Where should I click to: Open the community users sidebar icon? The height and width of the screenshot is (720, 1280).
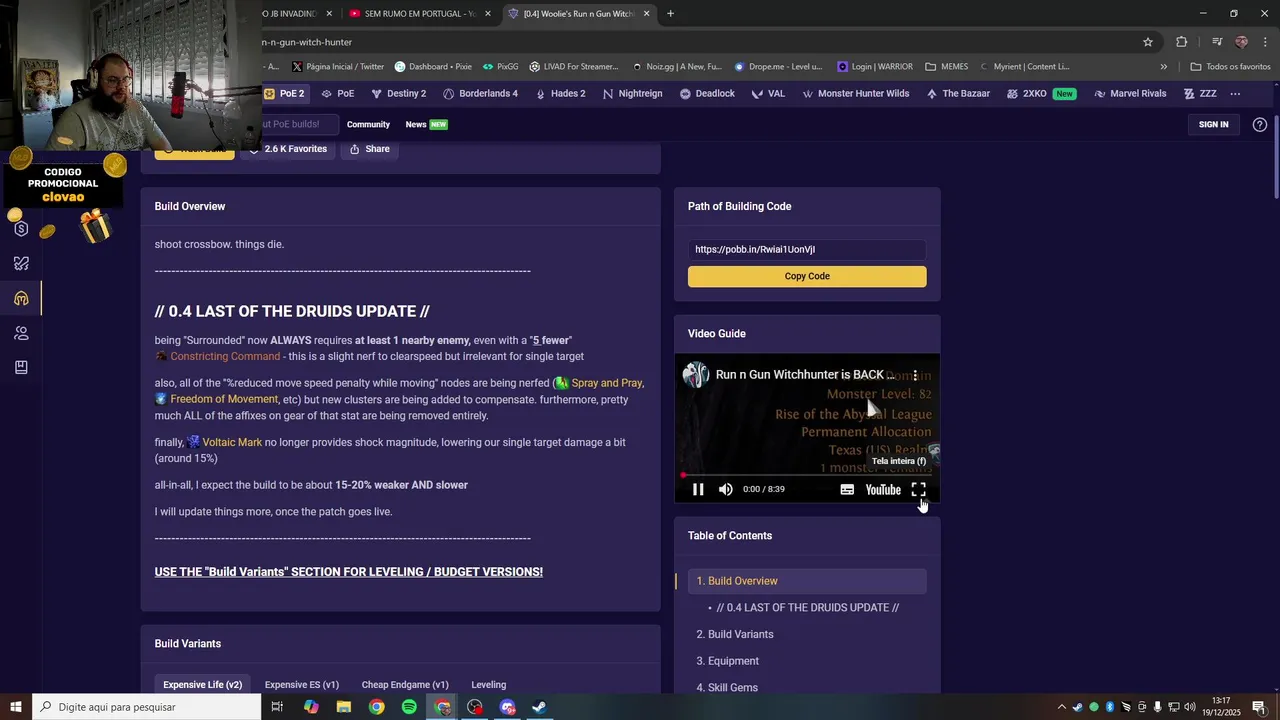(21, 333)
